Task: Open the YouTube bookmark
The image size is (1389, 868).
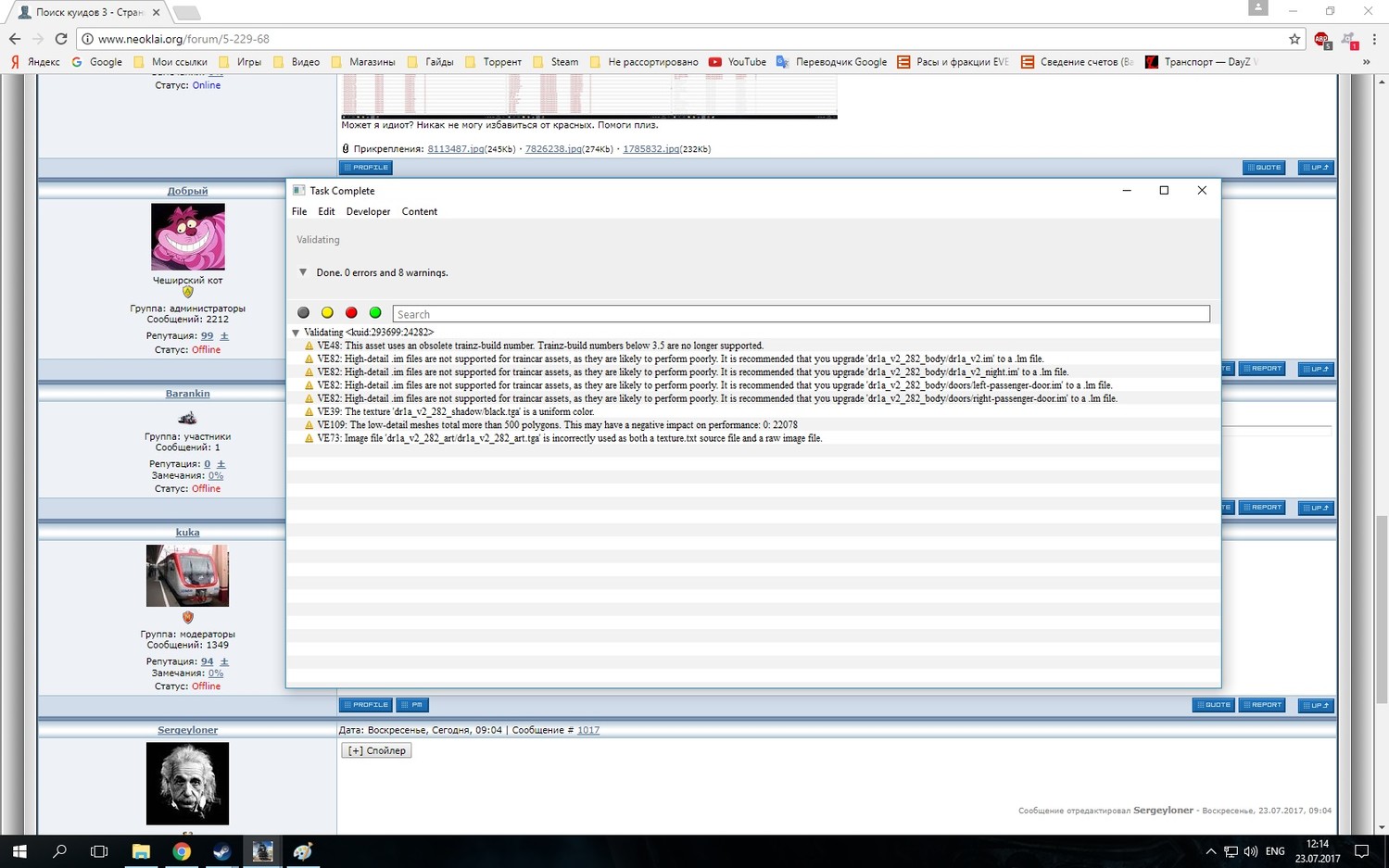Action: pos(738,62)
